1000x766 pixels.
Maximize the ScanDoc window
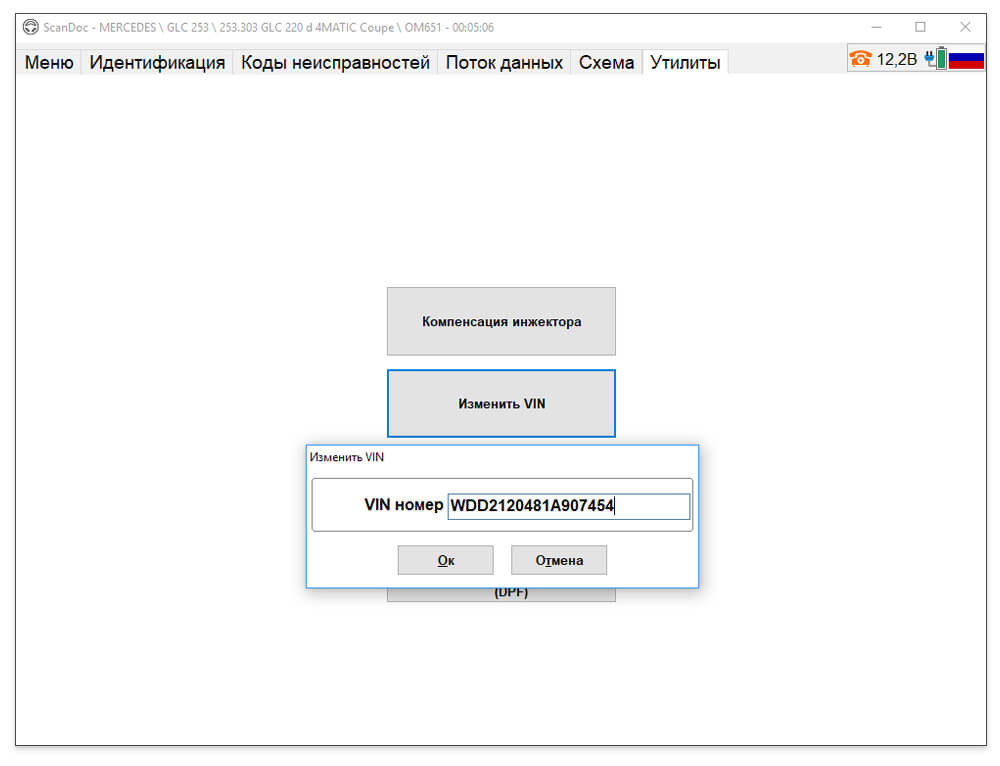coord(920,27)
